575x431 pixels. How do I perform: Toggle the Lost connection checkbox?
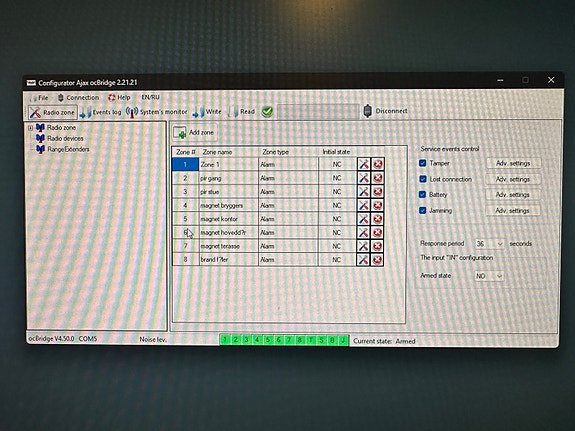(423, 179)
